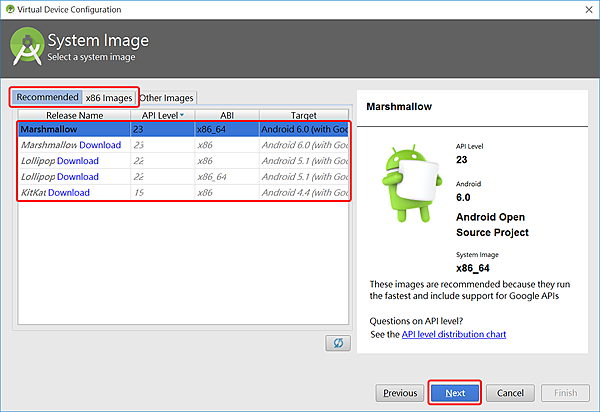600x412 pixels.
Task: Click the Marshmallow Android mascot image
Action: [x=412, y=183]
